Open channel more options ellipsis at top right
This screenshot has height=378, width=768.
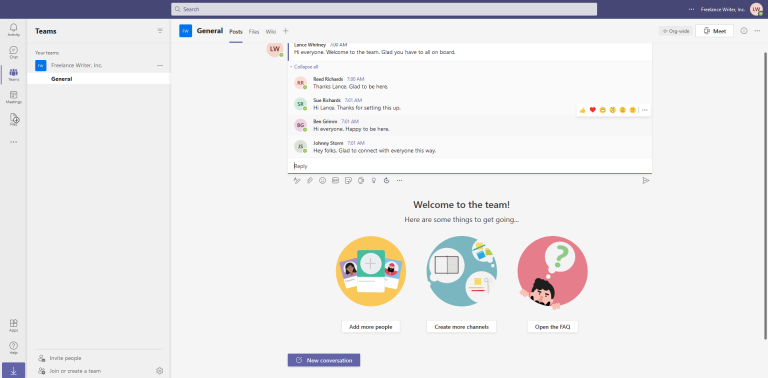click(x=757, y=31)
